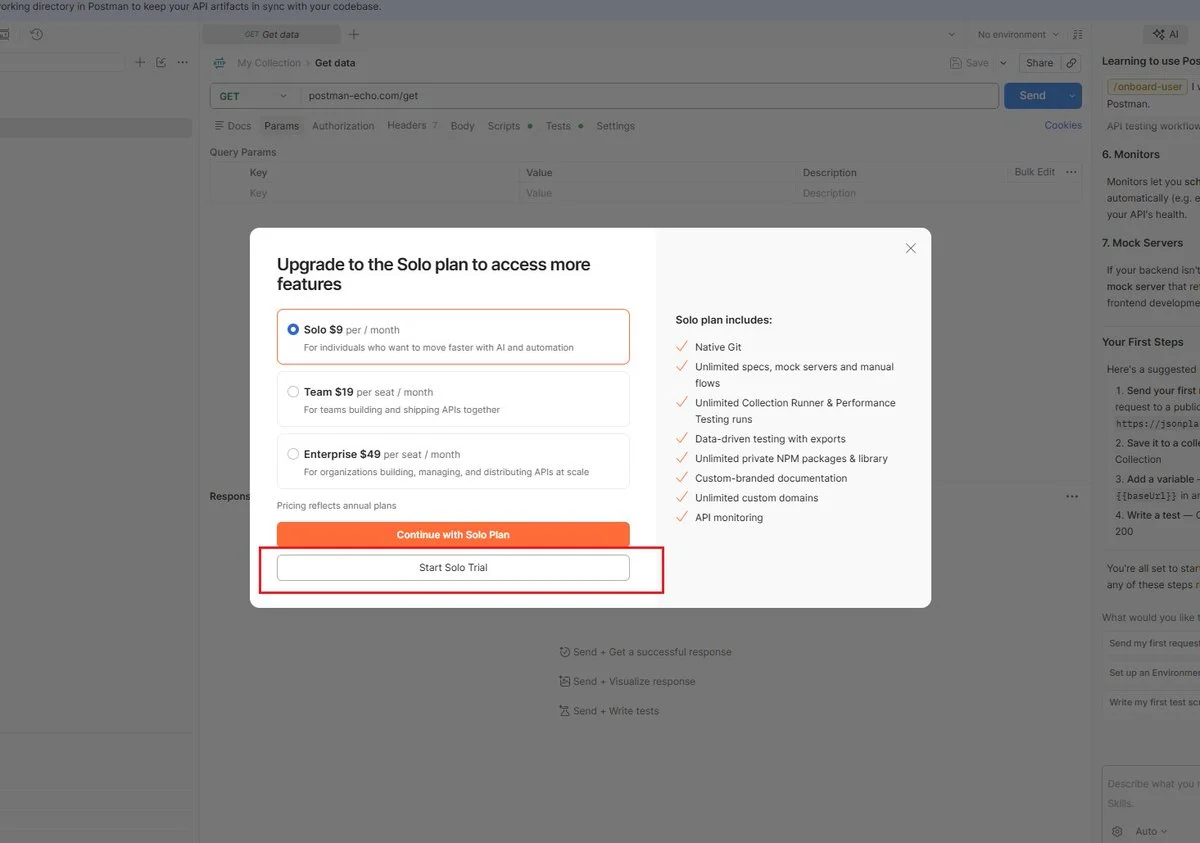
Task: Close the upgrade dialog with X
Action: (910, 248)
